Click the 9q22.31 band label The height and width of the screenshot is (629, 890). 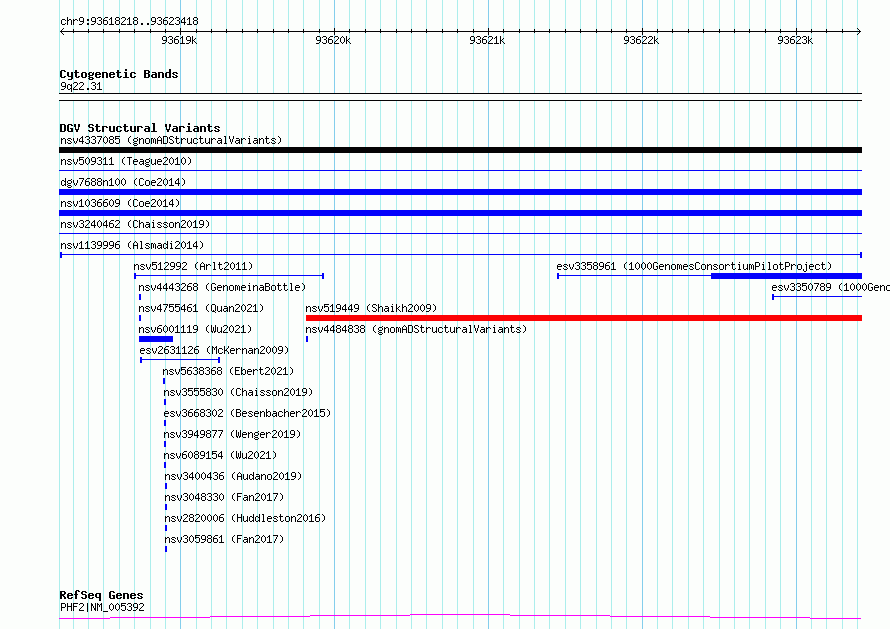81,86
